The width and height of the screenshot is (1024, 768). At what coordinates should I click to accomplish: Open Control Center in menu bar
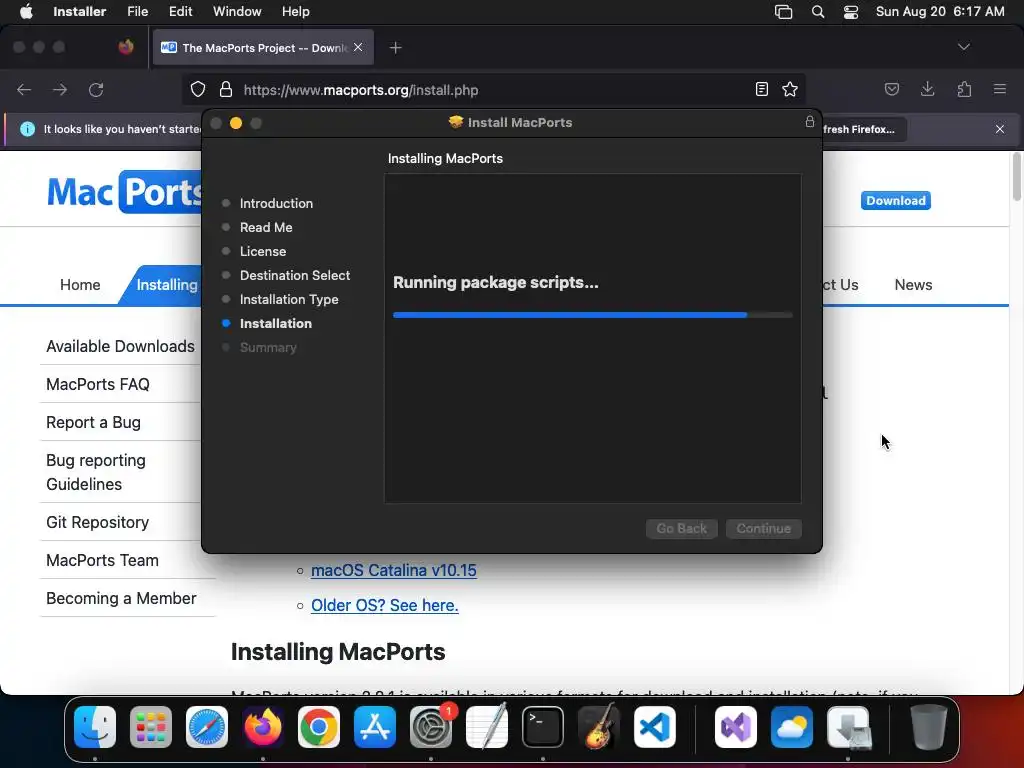point(851,12)
